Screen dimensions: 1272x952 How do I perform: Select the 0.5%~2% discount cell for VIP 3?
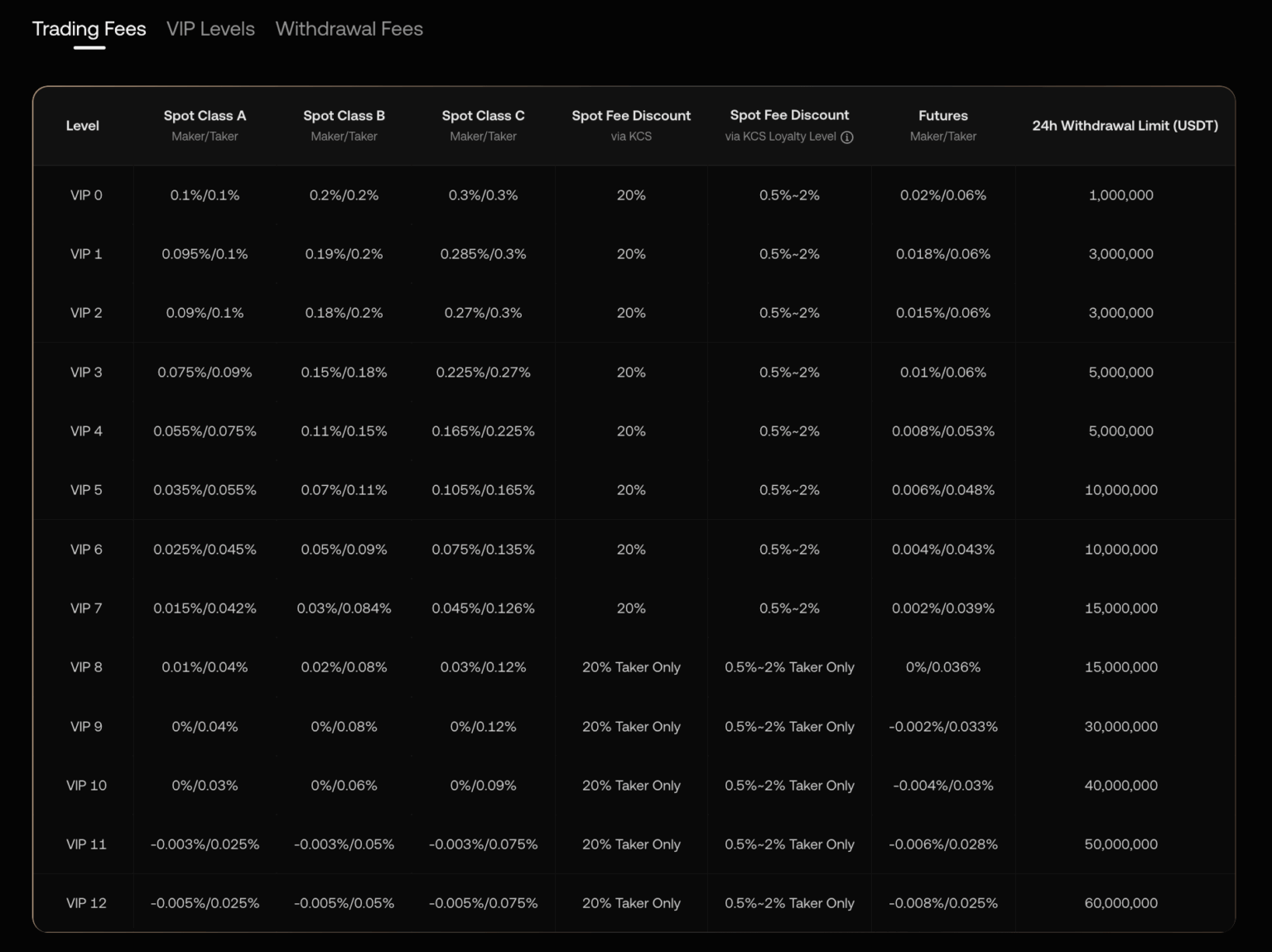(x=789, y=373)
